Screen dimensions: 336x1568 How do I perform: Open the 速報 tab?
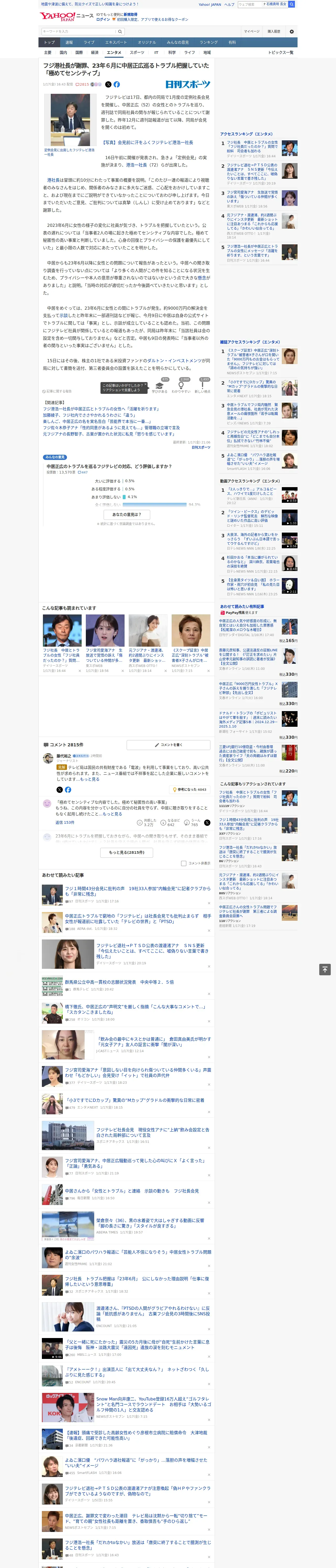tap(69, 43)
